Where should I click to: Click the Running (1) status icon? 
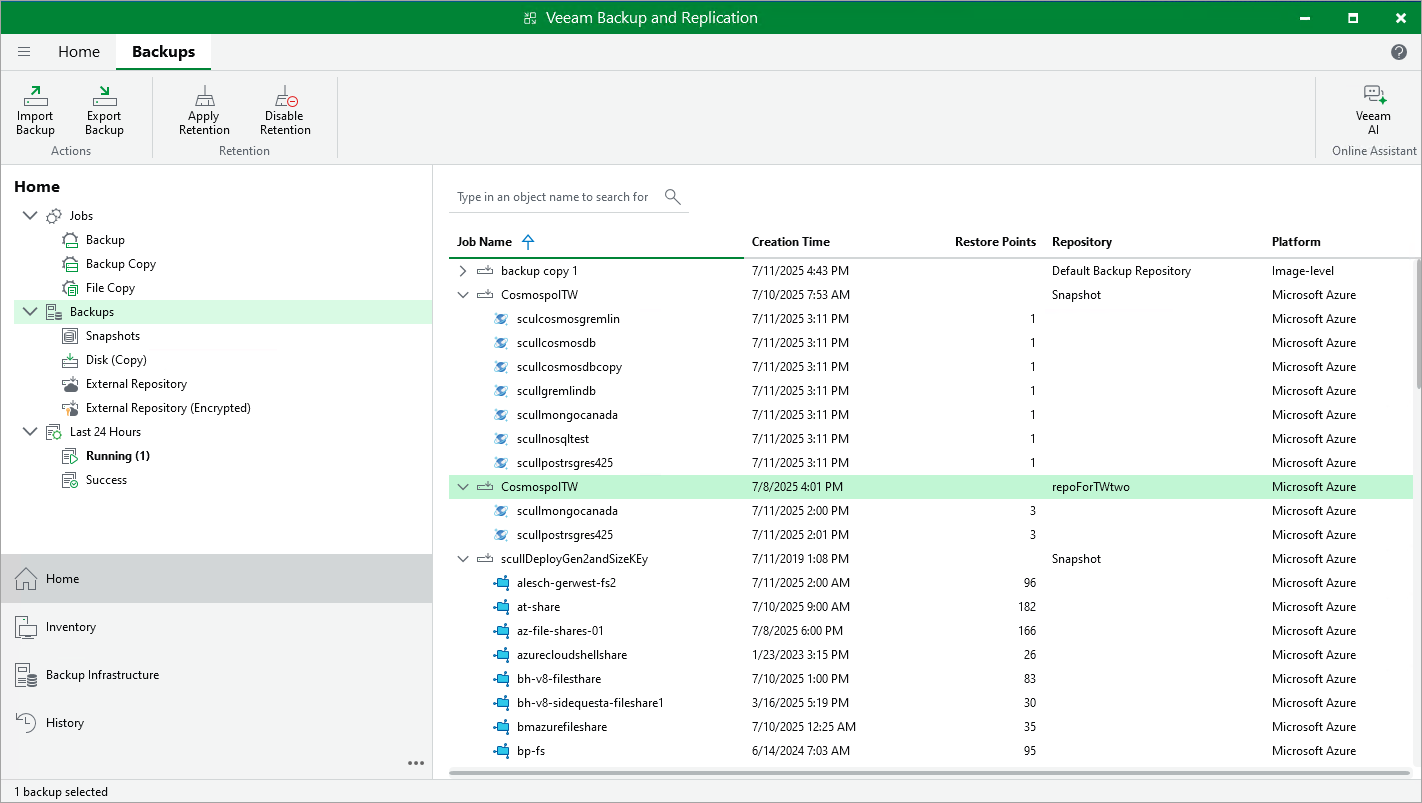70,456
